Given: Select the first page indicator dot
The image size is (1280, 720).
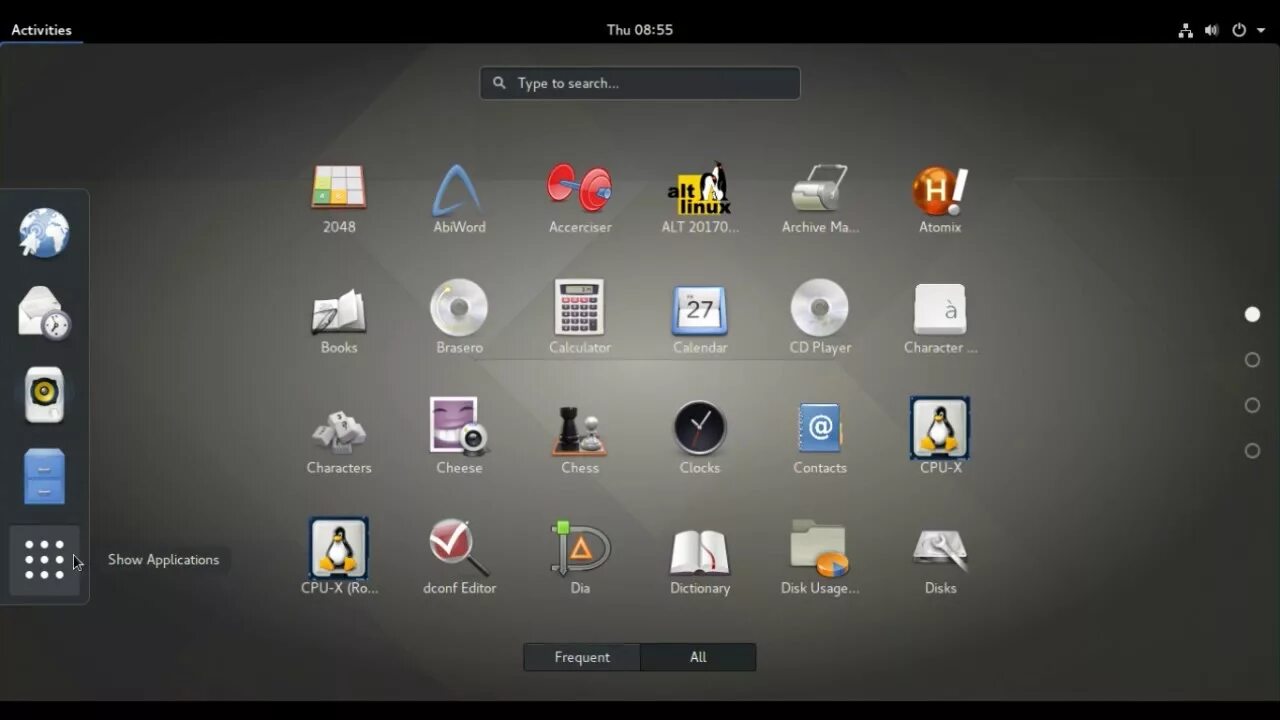Looking at the screenshot, I should 1252,314.
